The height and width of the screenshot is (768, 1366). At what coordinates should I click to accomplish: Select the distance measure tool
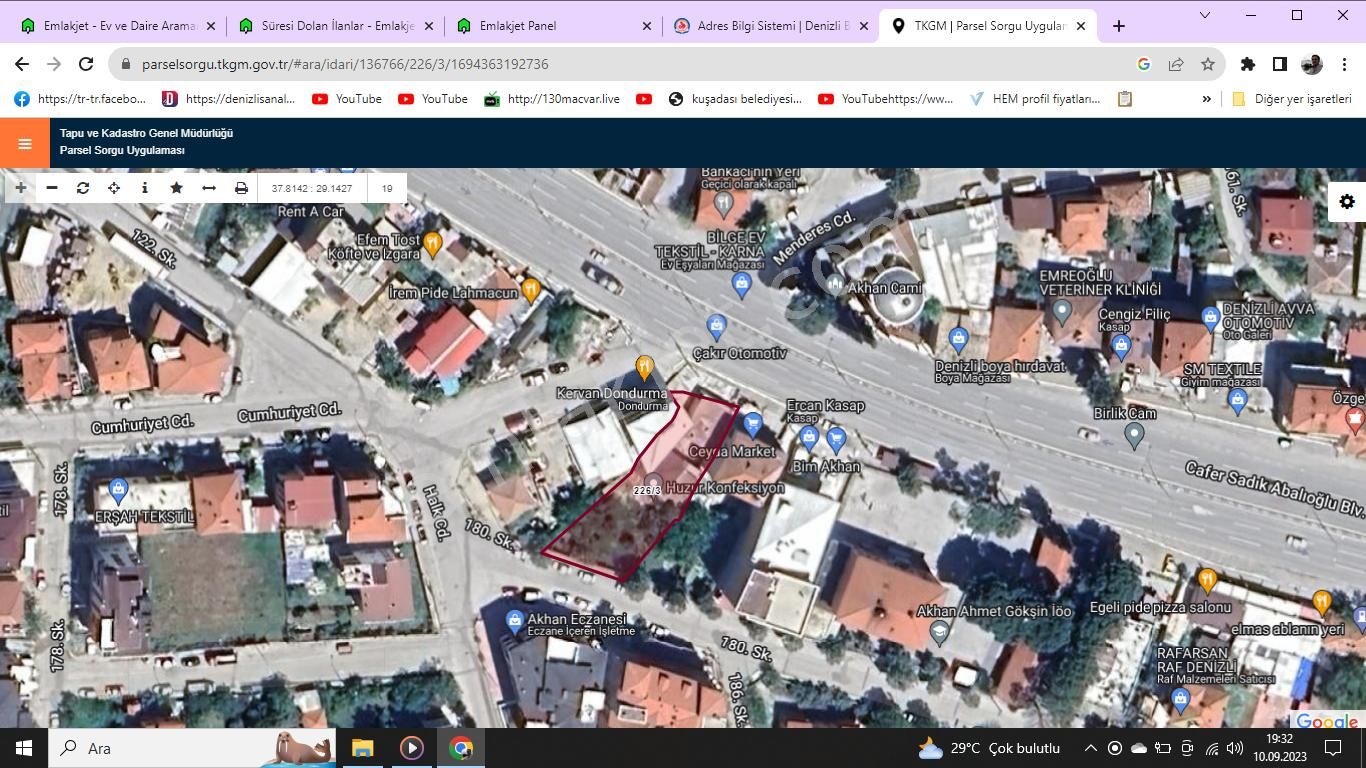point(209,188)
